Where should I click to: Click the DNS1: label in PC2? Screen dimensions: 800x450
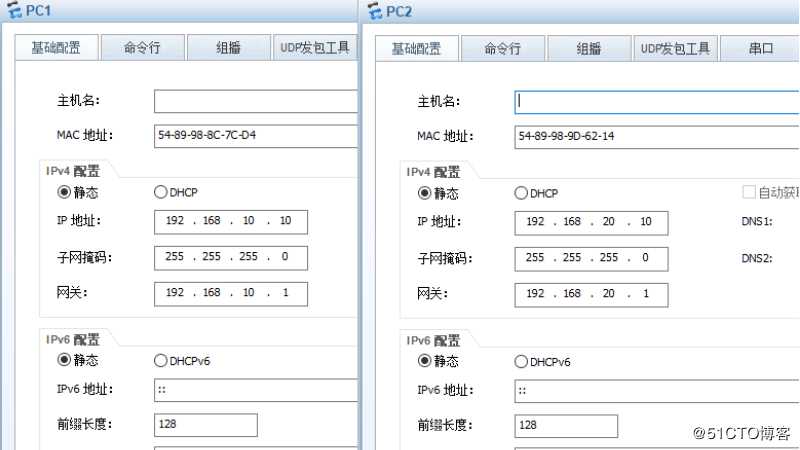(757, 221)
